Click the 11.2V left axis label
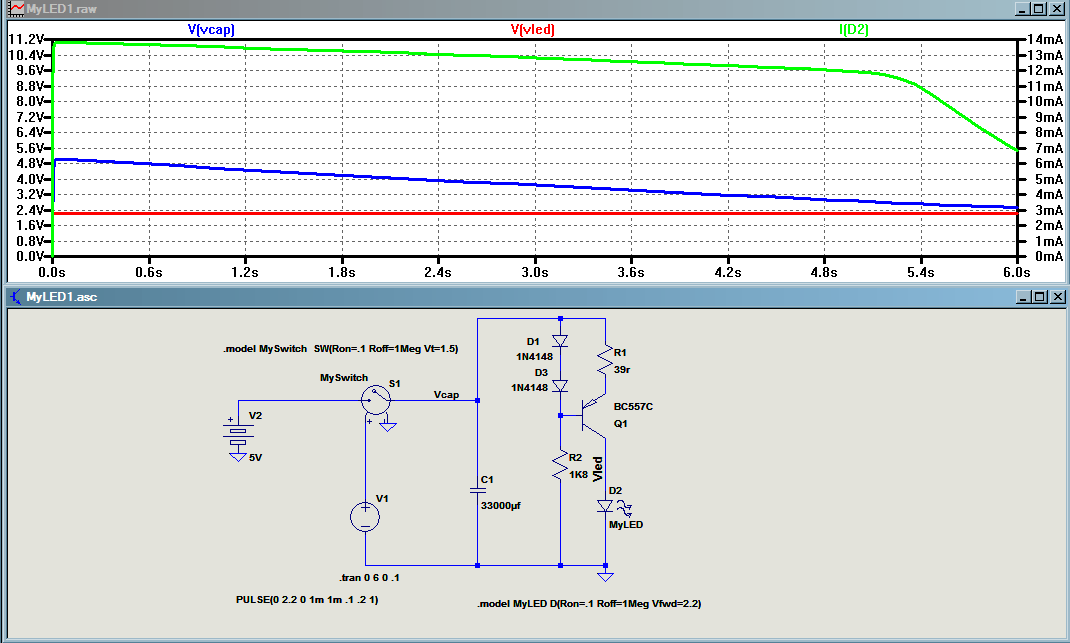 (x=26, y=40)
